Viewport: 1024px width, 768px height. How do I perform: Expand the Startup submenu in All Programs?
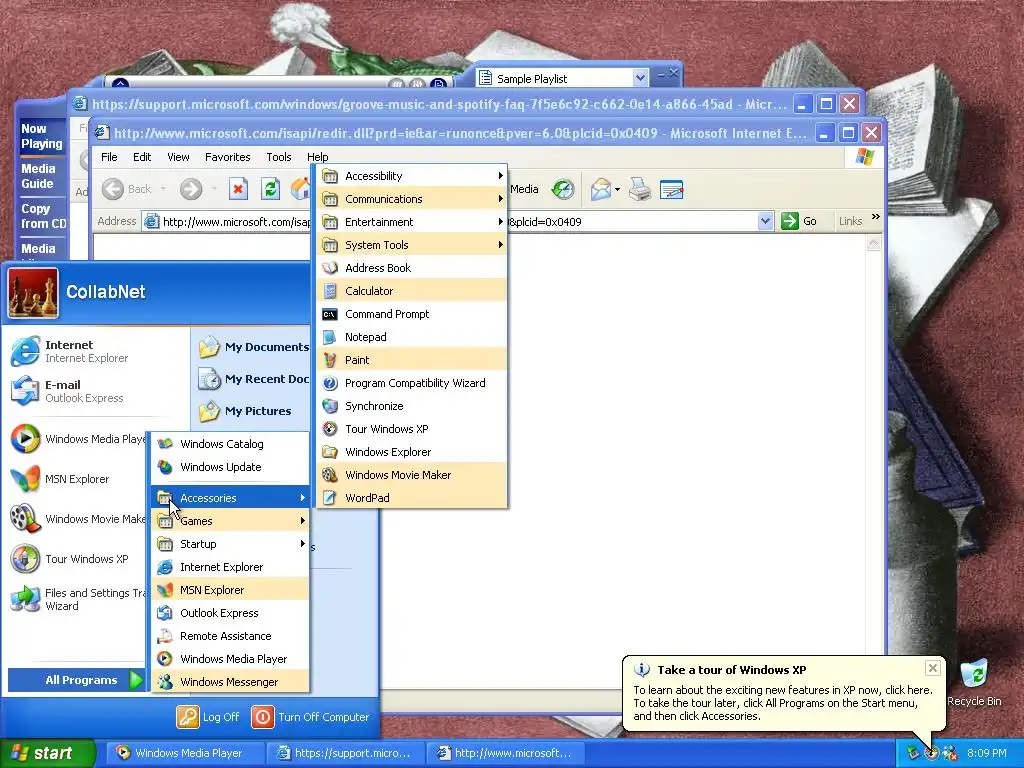pos(230,544)
